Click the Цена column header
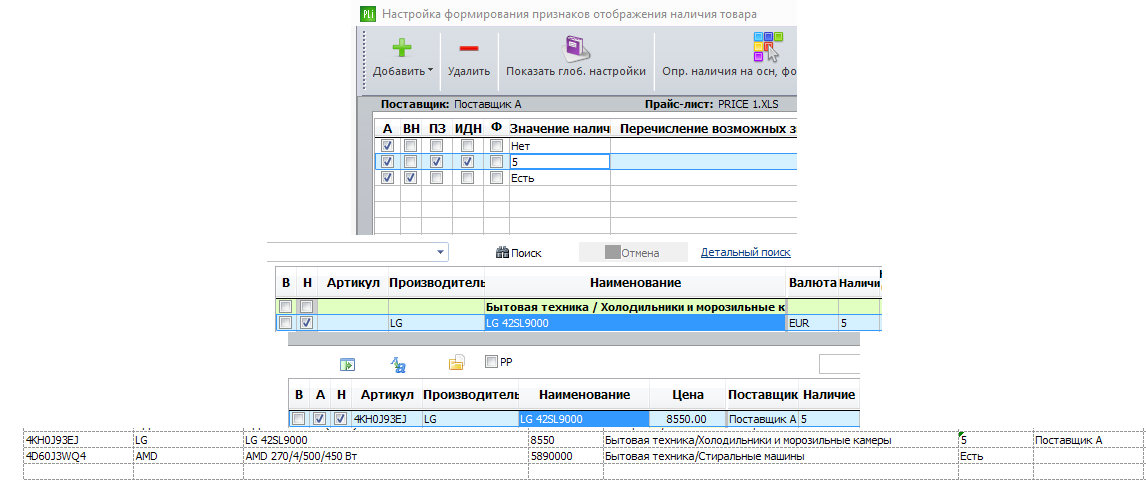The image size is (1146, 480). [688, 395]
